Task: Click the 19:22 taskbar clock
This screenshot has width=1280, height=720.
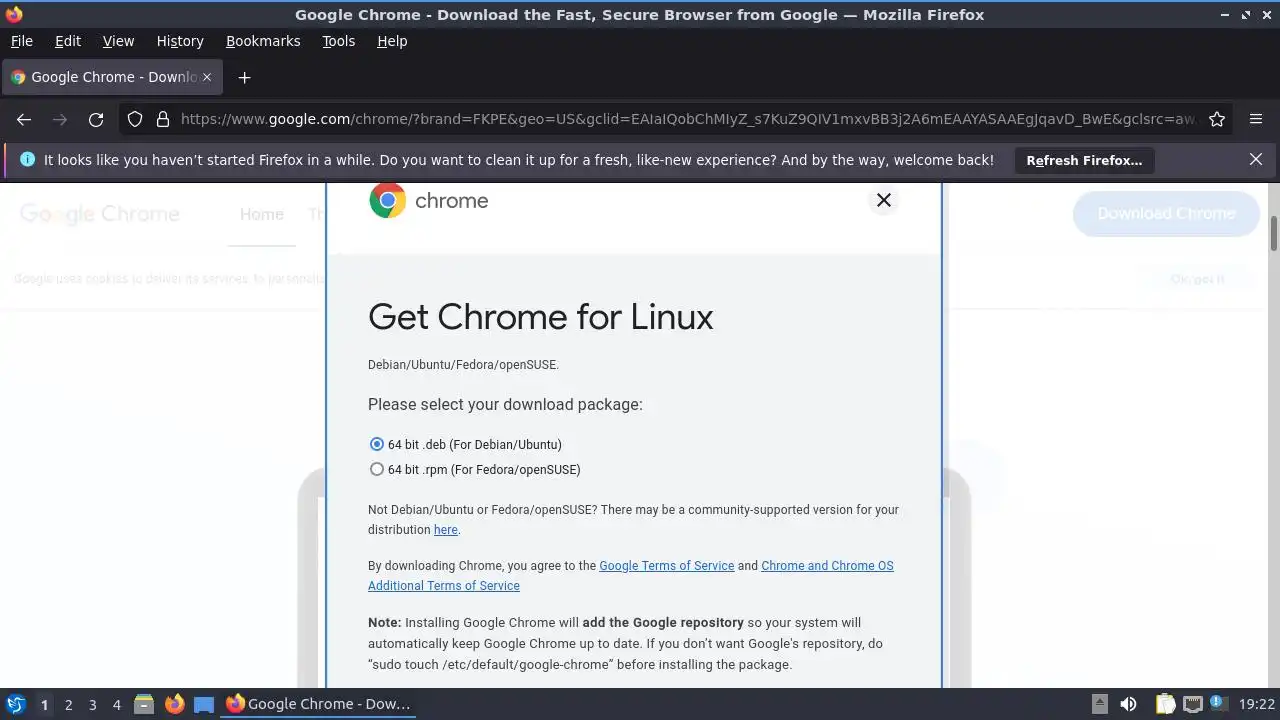Action: click(x=1256, y=704)
